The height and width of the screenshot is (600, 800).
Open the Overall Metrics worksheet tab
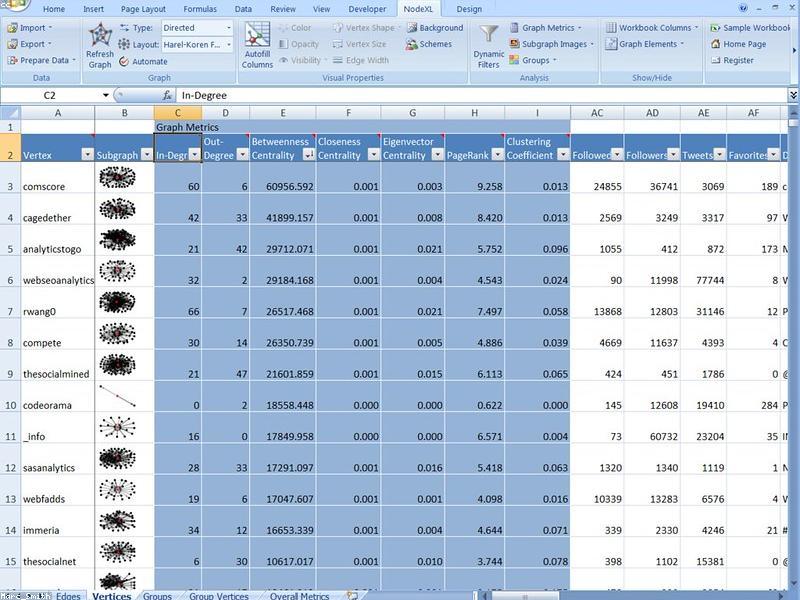pyautogui.click(x=299, y=595)
